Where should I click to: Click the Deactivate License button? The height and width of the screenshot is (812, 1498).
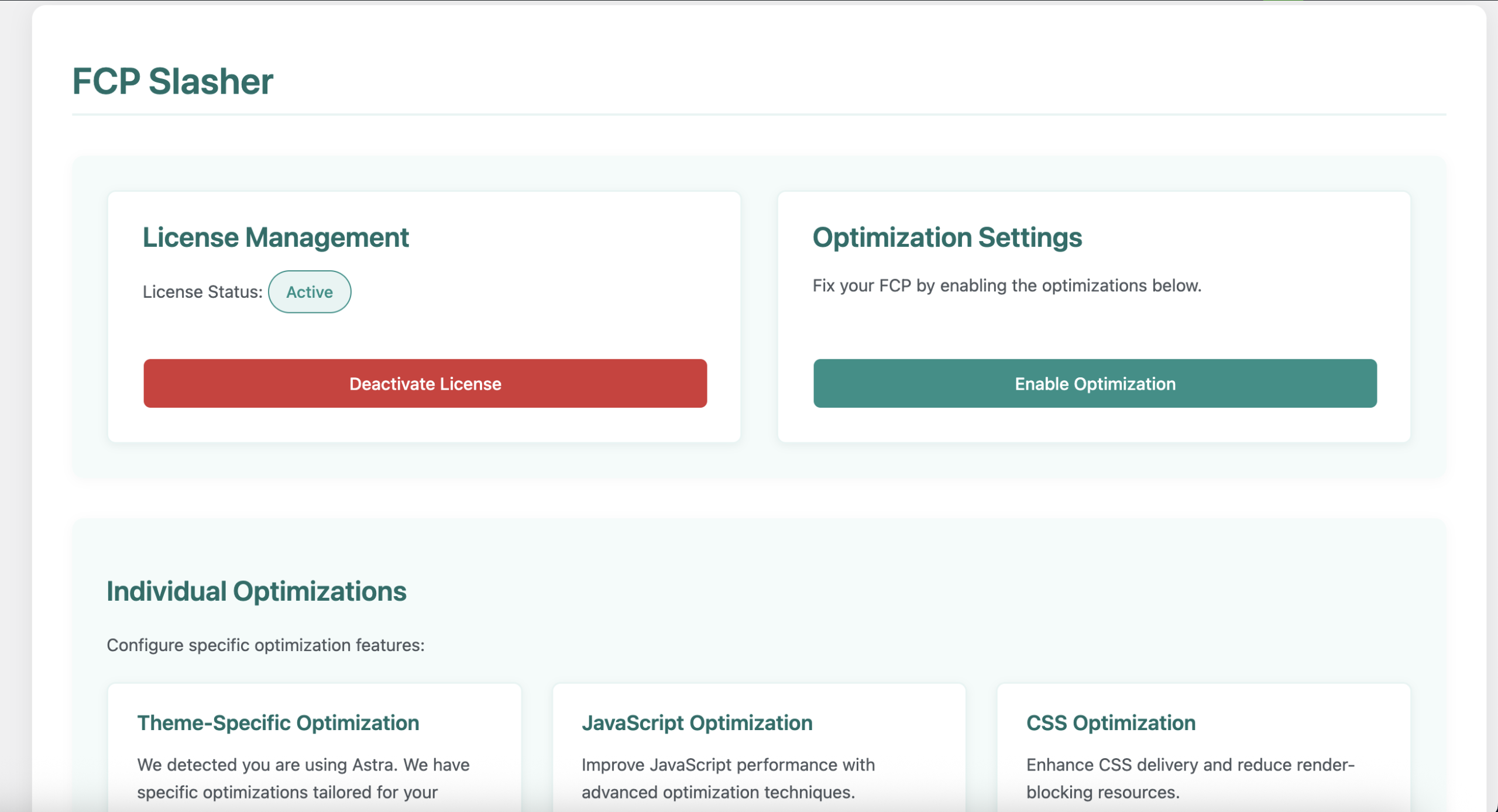point(425,383)
